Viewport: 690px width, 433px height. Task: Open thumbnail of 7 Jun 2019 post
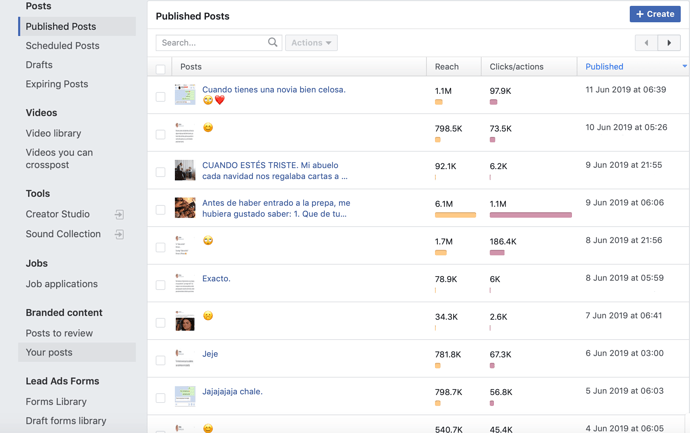tap(185, 321)
